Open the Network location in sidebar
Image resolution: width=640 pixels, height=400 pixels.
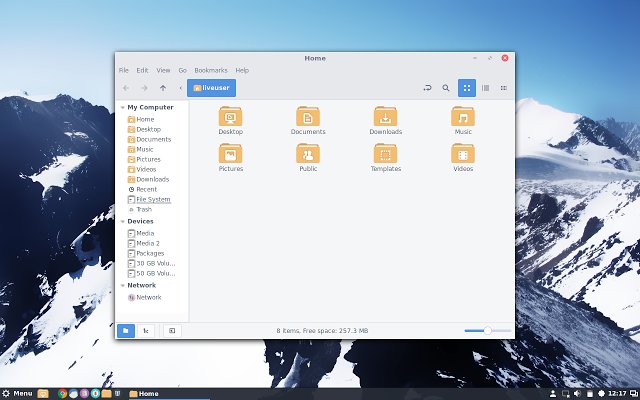(x=145, y=297)
